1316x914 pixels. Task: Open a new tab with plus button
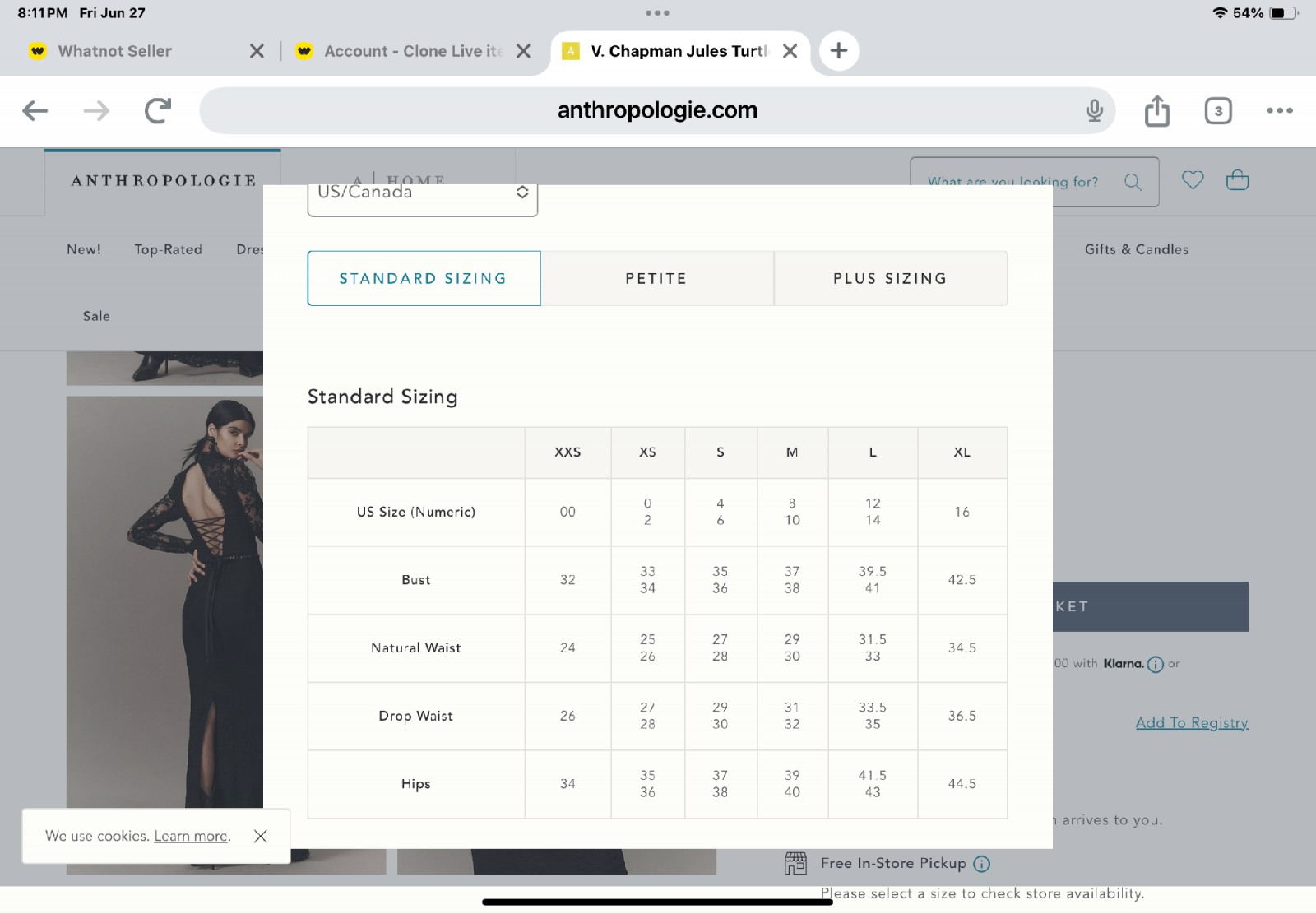[838, 51]
